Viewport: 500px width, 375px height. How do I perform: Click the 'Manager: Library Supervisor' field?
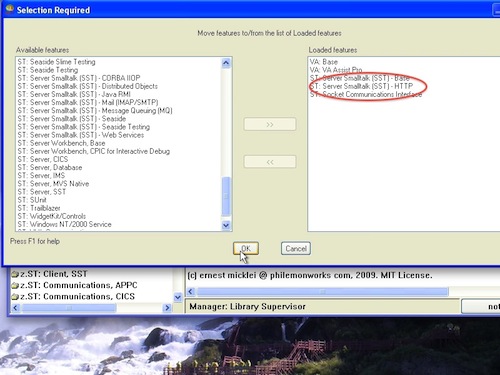[x=323, y=307]
